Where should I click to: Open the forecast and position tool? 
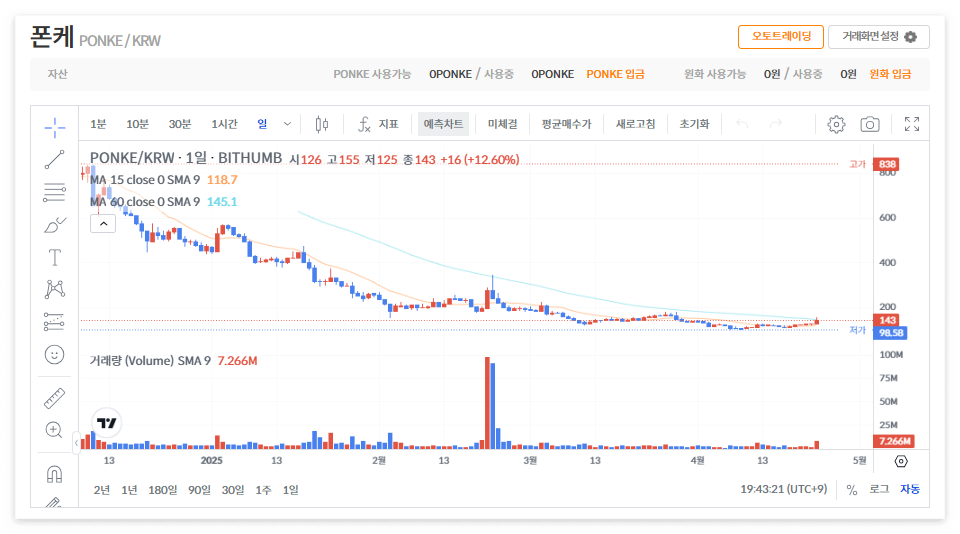pos(54,322)
